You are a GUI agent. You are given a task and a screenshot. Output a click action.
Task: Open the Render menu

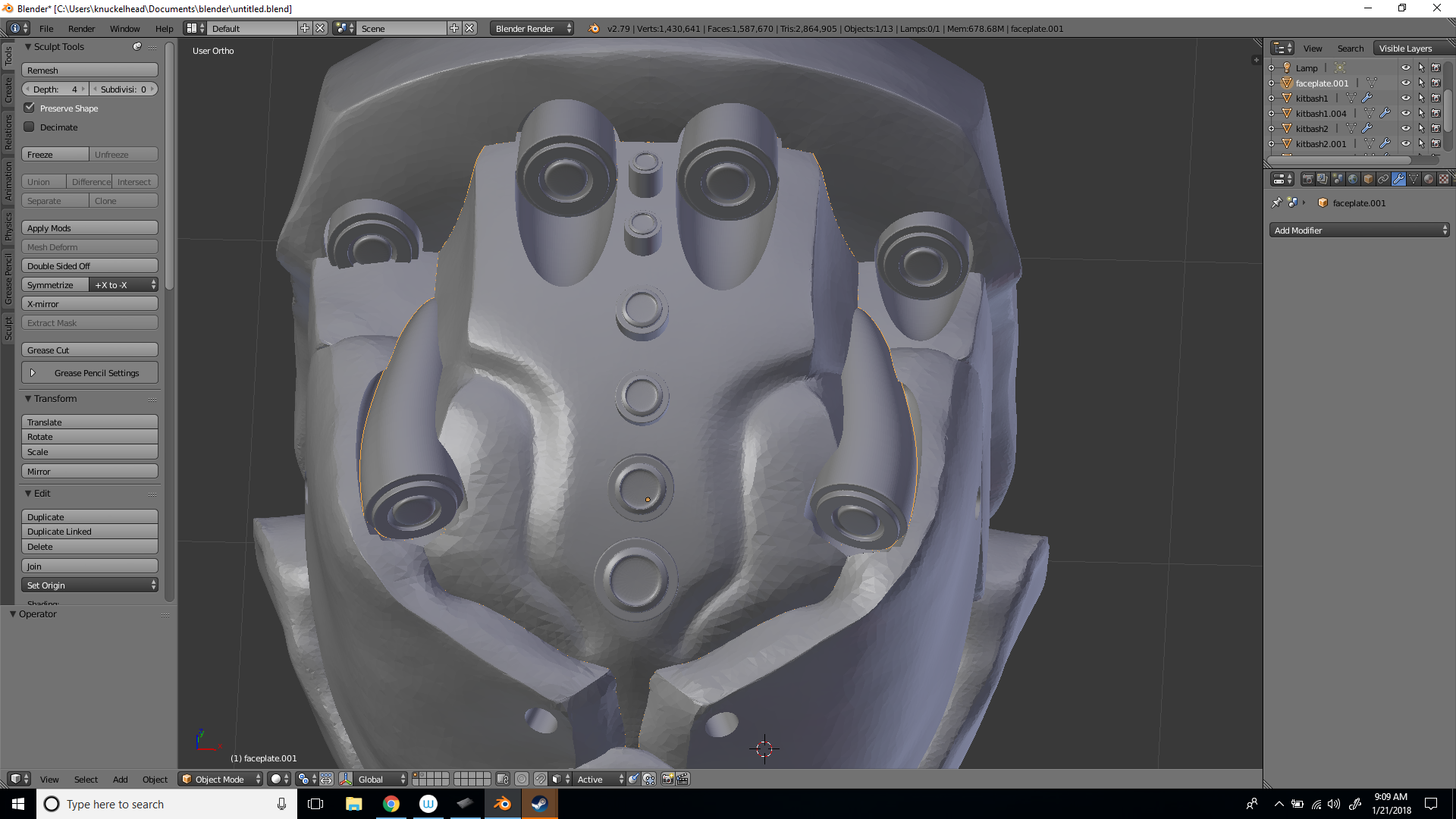click(81, 29)
